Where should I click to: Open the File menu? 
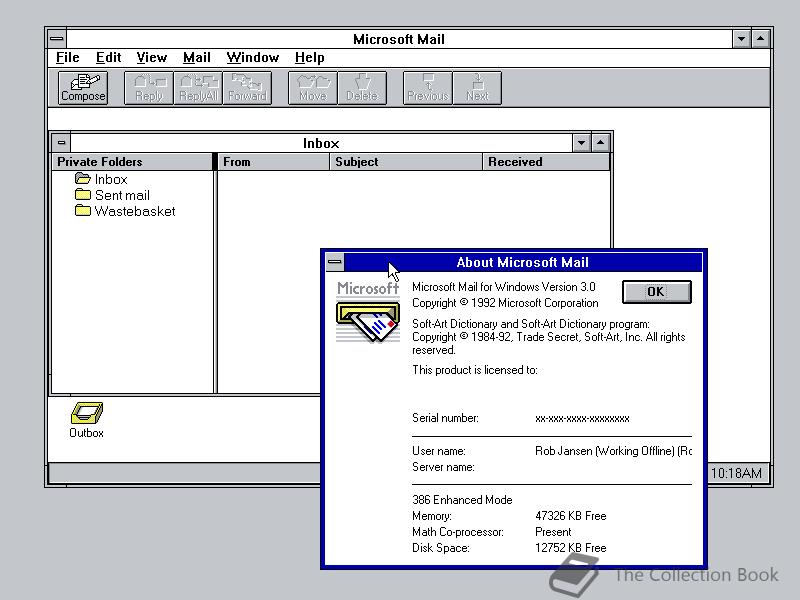(67, 58)
